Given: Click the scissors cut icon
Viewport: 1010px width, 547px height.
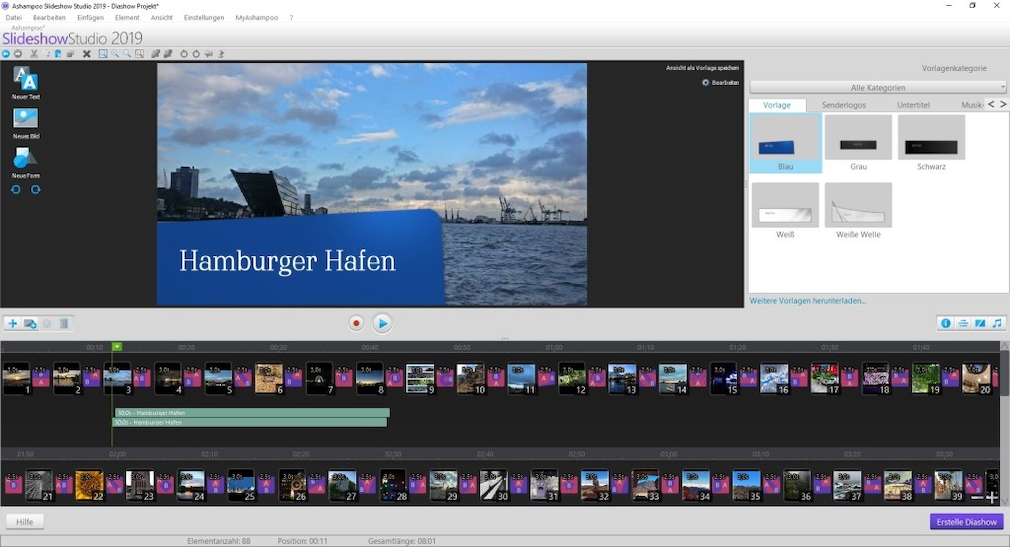Looking at the screenshot, I should 34,54.
